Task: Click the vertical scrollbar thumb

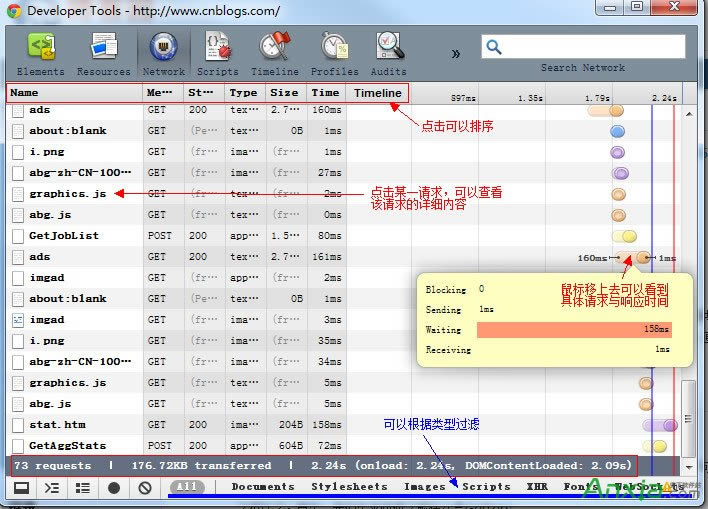Action: click(x=688, y=419)
